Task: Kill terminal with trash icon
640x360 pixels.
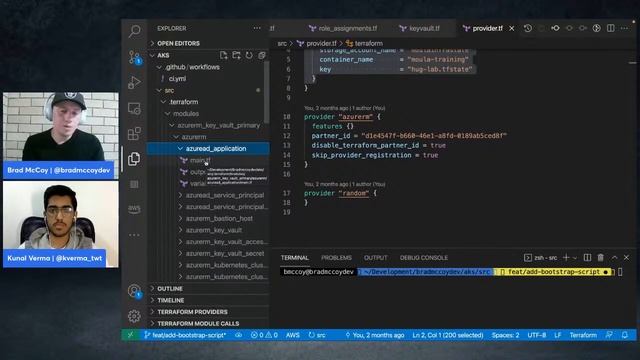Action: (601, 258)
